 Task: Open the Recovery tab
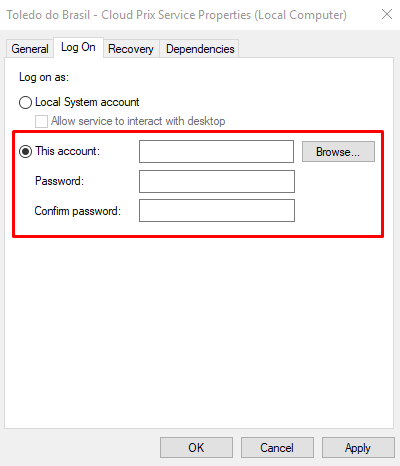[131, 49]
